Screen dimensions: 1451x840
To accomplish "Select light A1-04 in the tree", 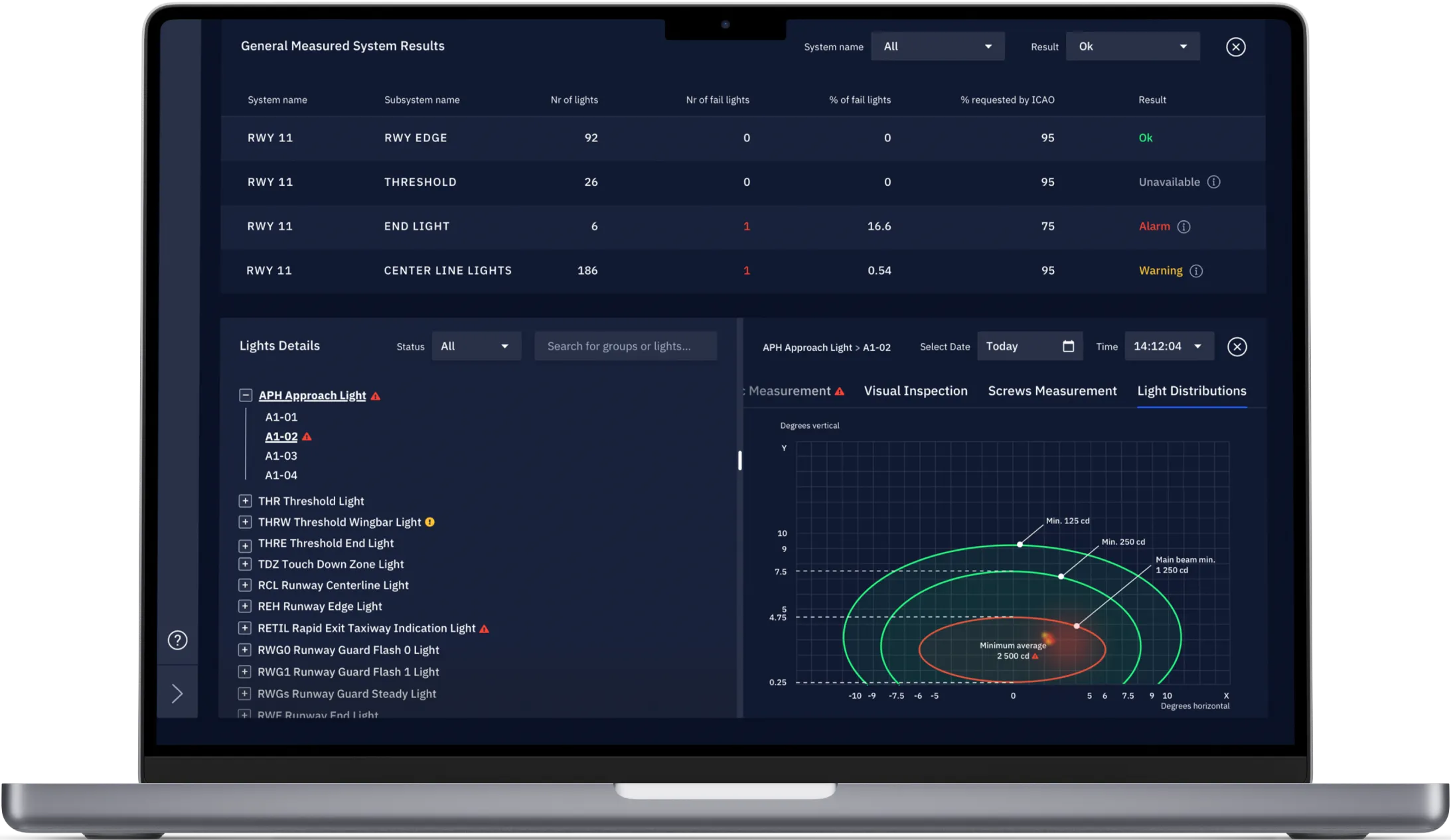I will tap(281, 475).
